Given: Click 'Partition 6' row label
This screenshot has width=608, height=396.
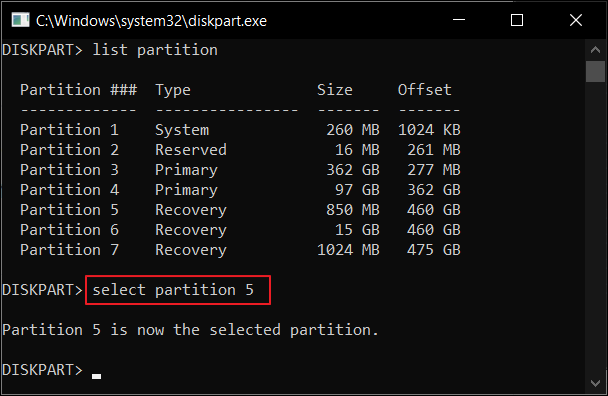Looking at the screenshot, I should coord(69,230).
